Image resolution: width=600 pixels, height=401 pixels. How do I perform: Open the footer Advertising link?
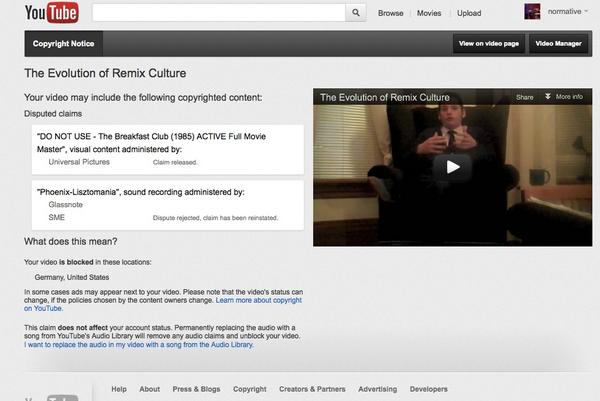[x=377, y=389]
